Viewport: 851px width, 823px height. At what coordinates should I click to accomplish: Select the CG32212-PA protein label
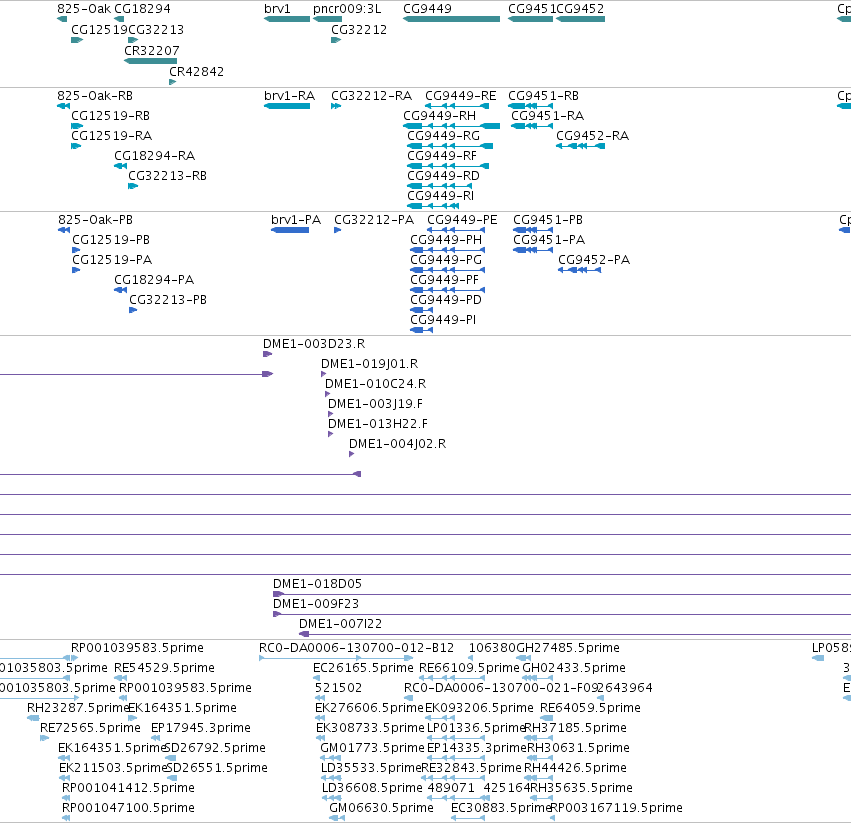pos(373,220)
